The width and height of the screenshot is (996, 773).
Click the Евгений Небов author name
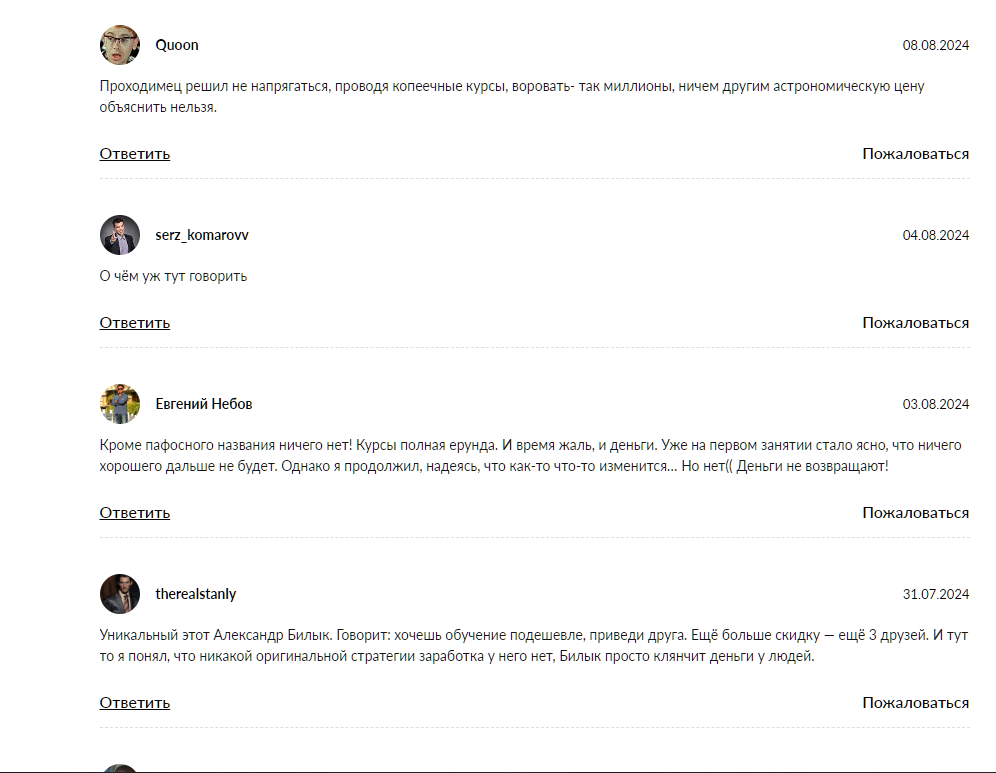pos(204,404)
